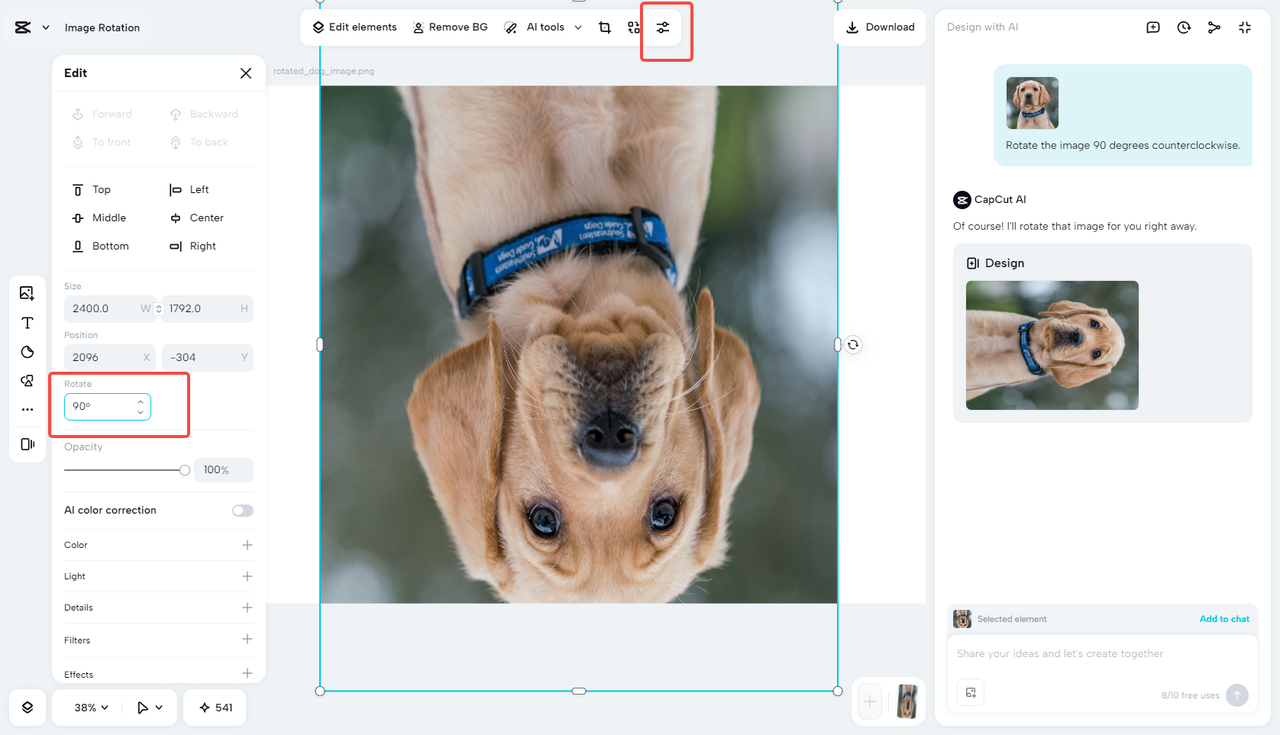Select Edit elements in the toolbar

coord(354,27)
